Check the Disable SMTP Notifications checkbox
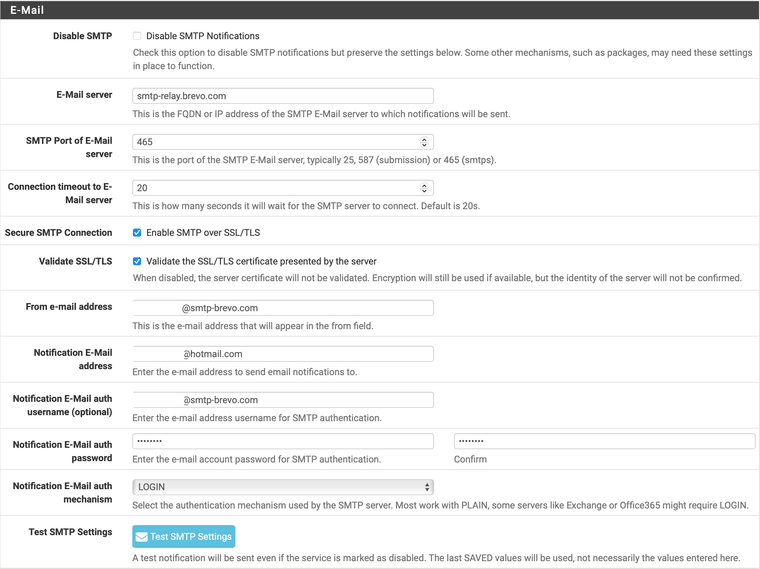760x569 pixels. click(x=137, y=36)
